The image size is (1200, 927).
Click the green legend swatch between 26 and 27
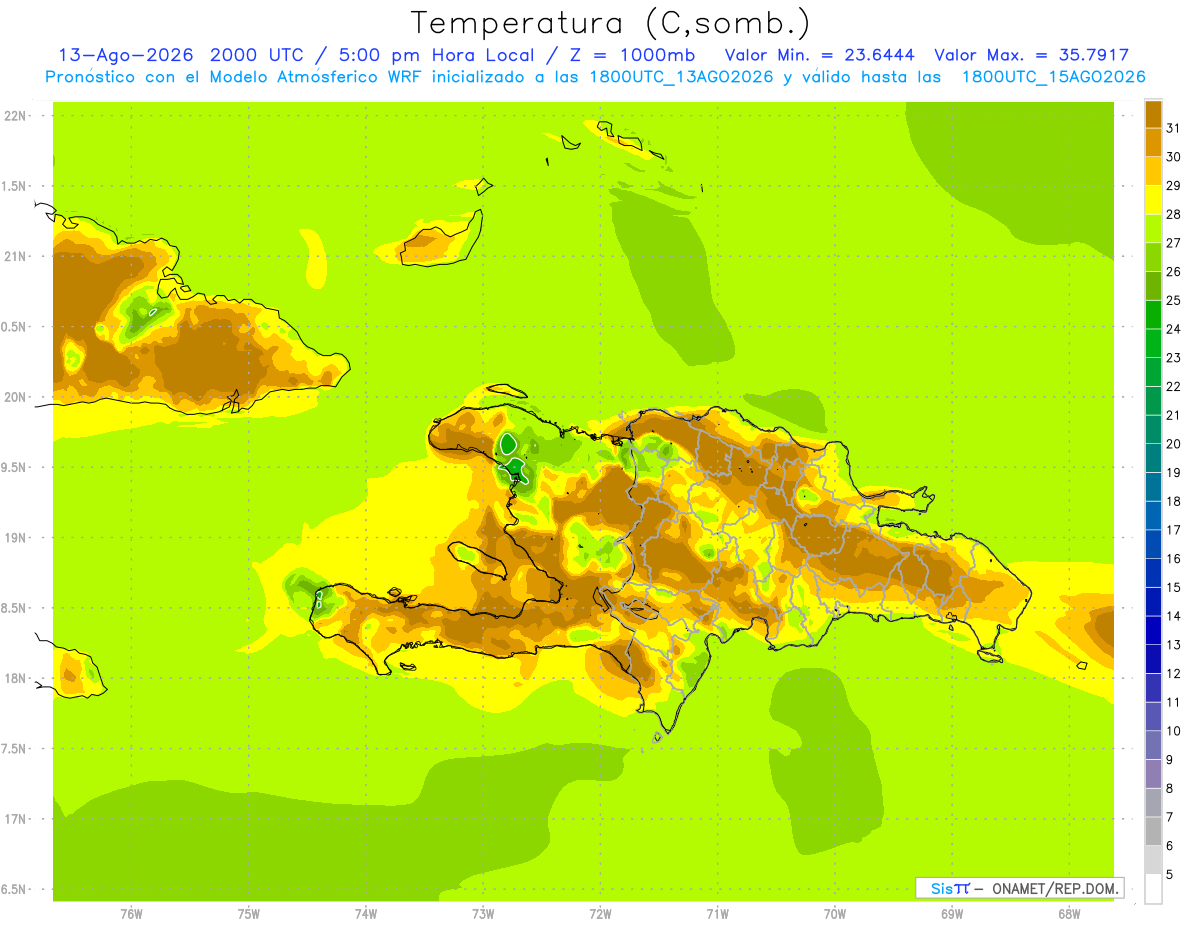tap(1153, 257)
